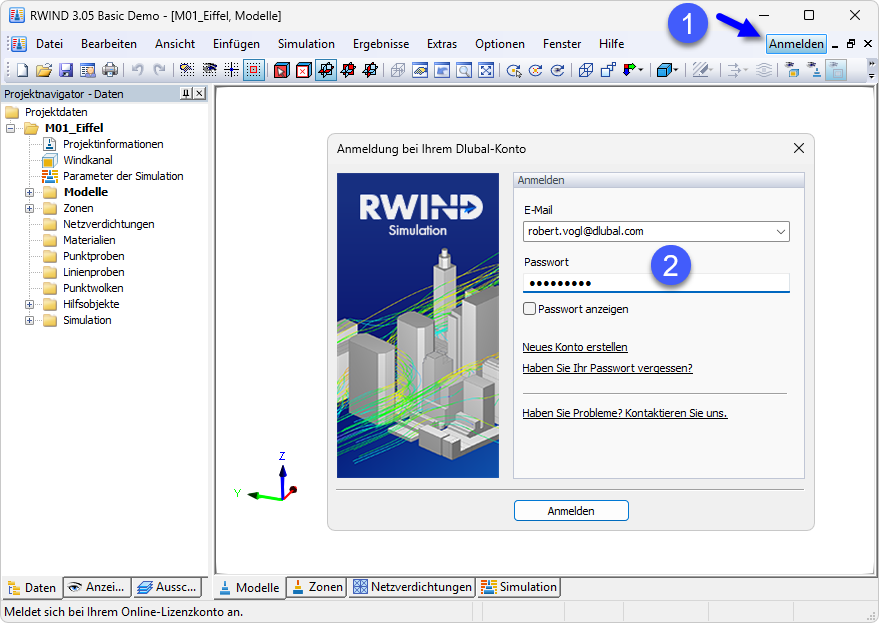This screenshot has width=879, height=623.
Task: Select Windkanal in project tree
Action: [x=87, y=160]
